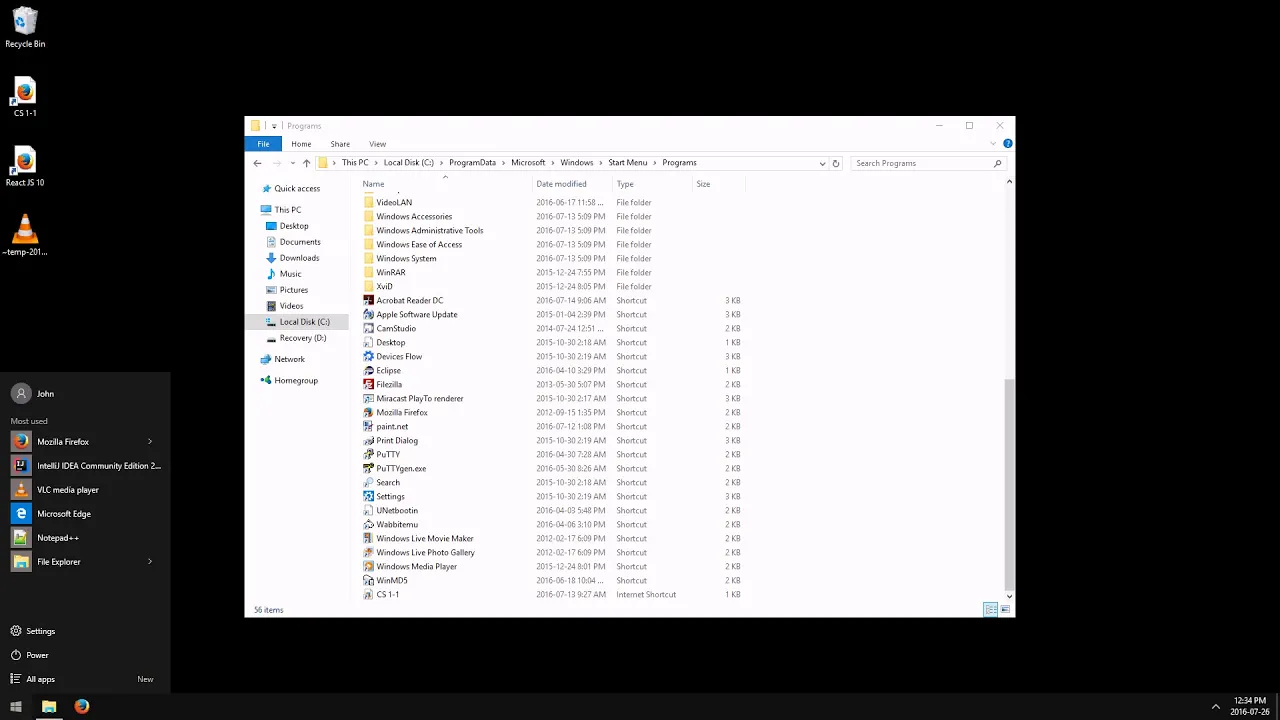Click the Windows Start button
1280x720 pixels.
(x=16, y=706)
